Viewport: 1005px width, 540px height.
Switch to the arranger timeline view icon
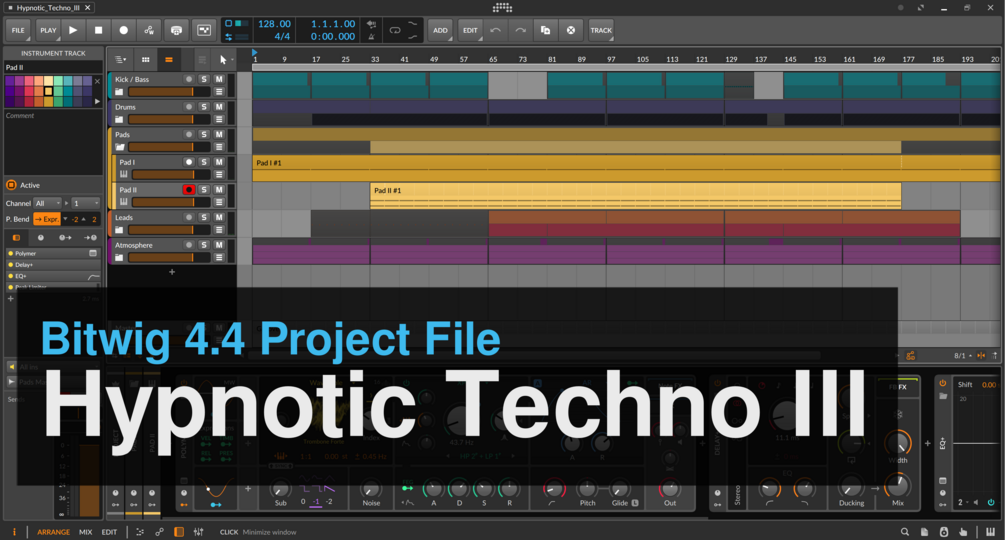(169, 60)
